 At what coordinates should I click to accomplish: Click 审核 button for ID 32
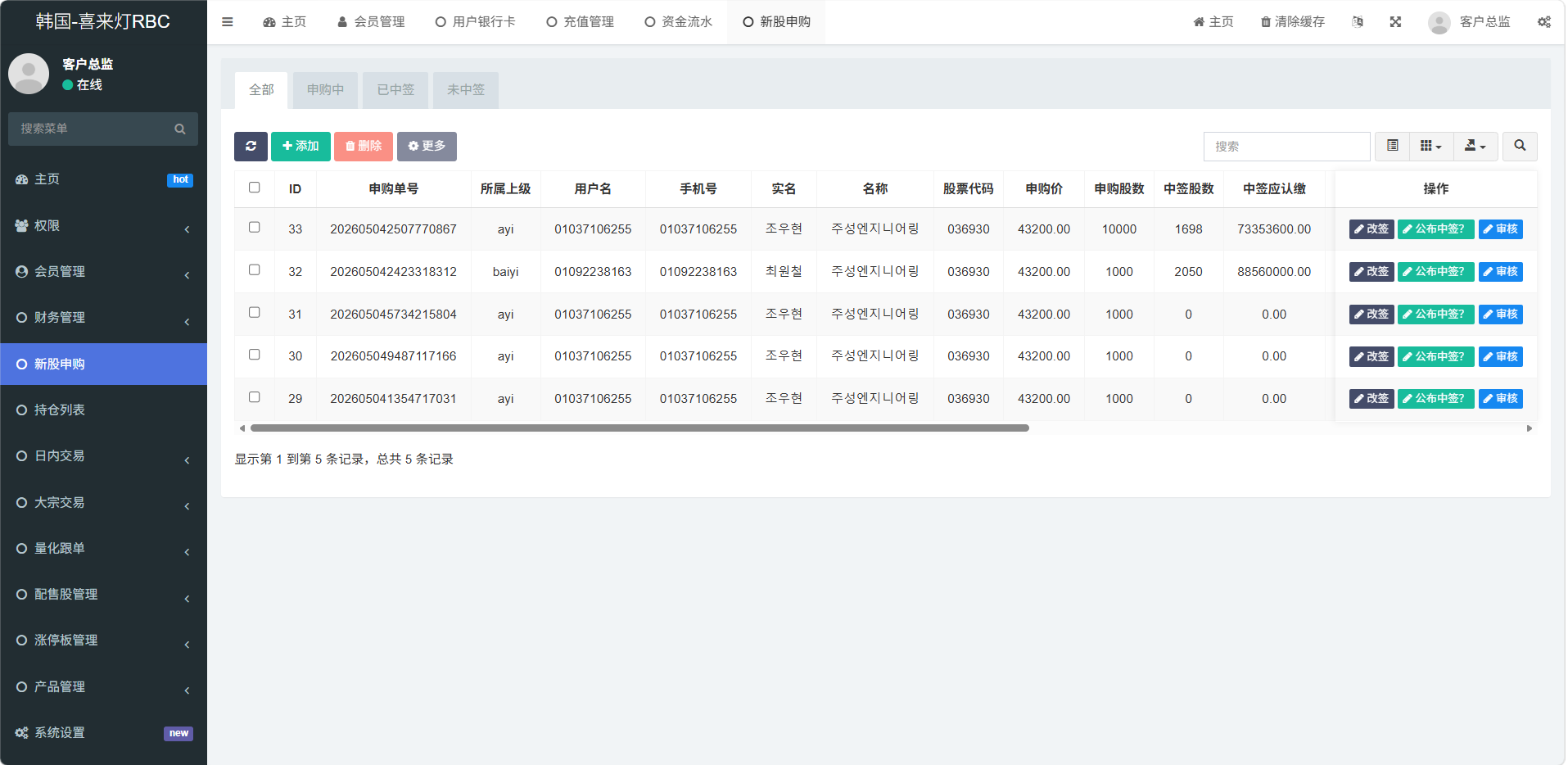tap(1500, 272)
